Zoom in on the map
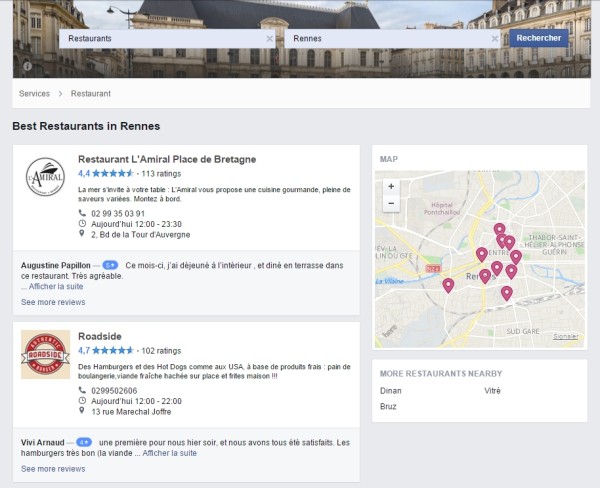The height and width of the screenshot is (488, 600). tap(391, 186)
